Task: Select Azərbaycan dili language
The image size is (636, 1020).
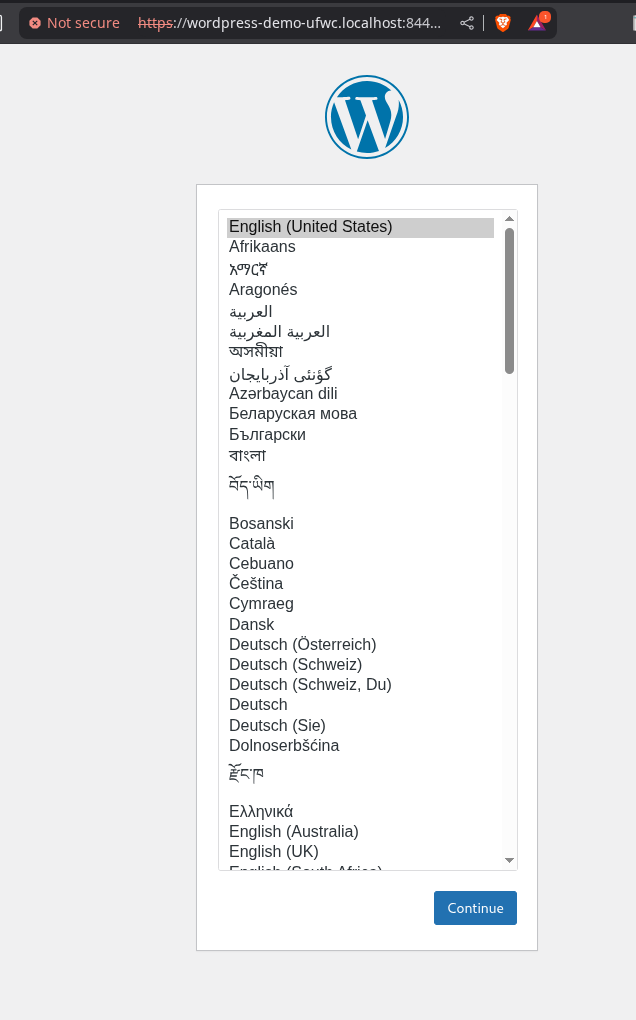Action: [360, 394]
